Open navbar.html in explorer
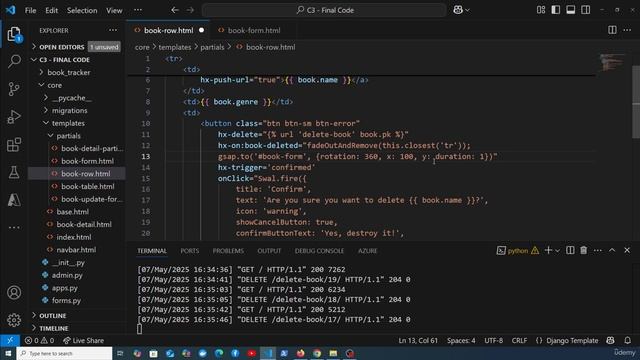The height and width of the screenshot is (360, 640). click(x=76, y=249)
